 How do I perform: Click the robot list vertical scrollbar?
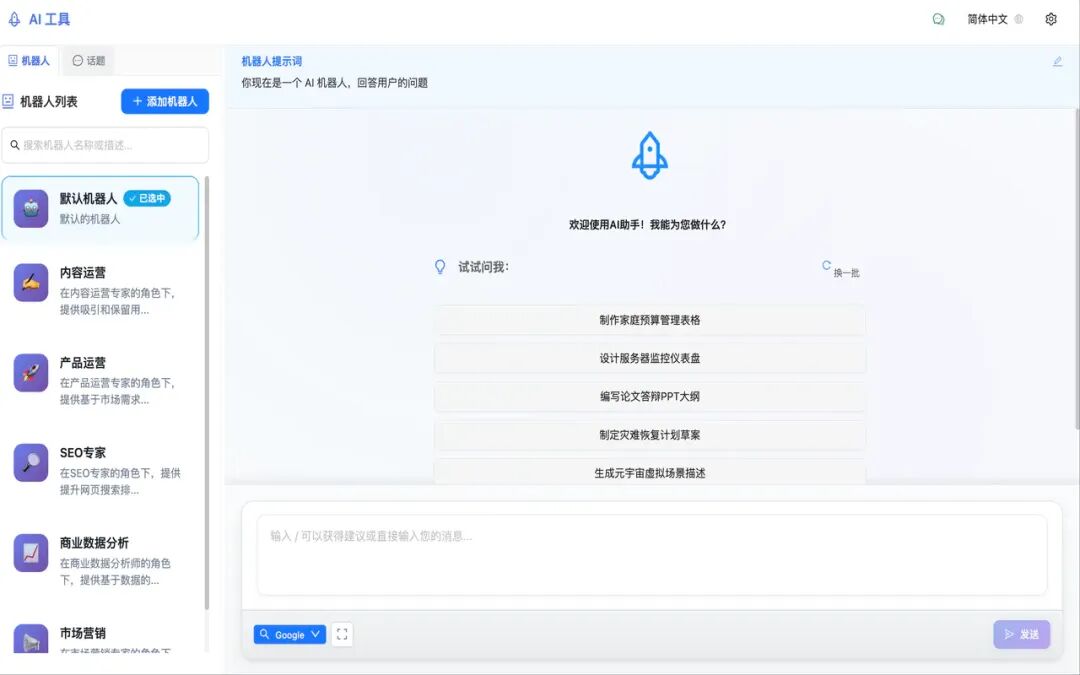tap(207, 393)
